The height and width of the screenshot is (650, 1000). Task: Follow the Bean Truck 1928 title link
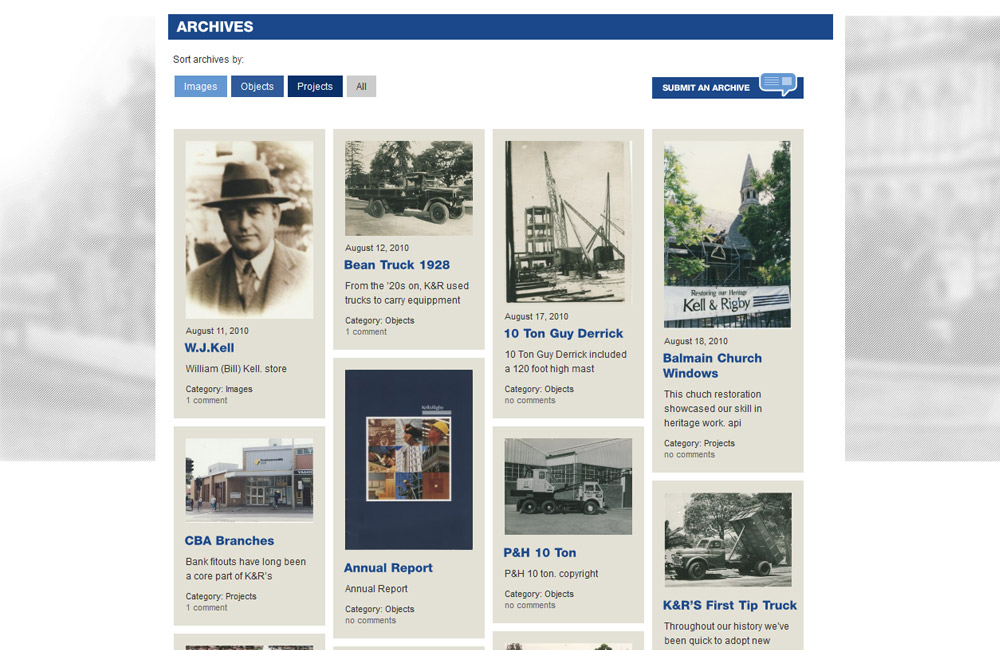pos(397,265)
